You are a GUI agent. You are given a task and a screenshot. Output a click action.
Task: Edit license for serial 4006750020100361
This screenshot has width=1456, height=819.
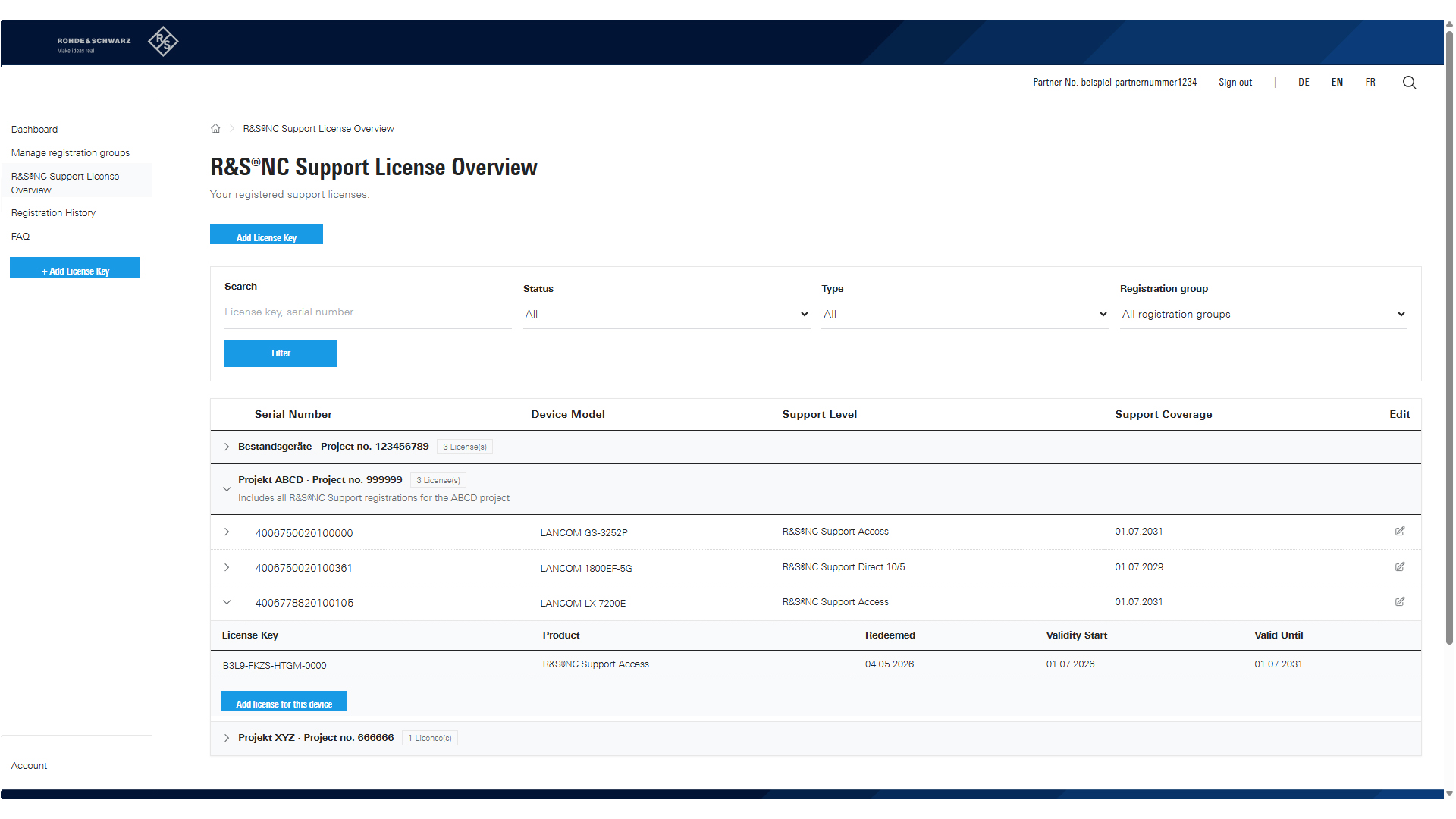[1400, 567]
